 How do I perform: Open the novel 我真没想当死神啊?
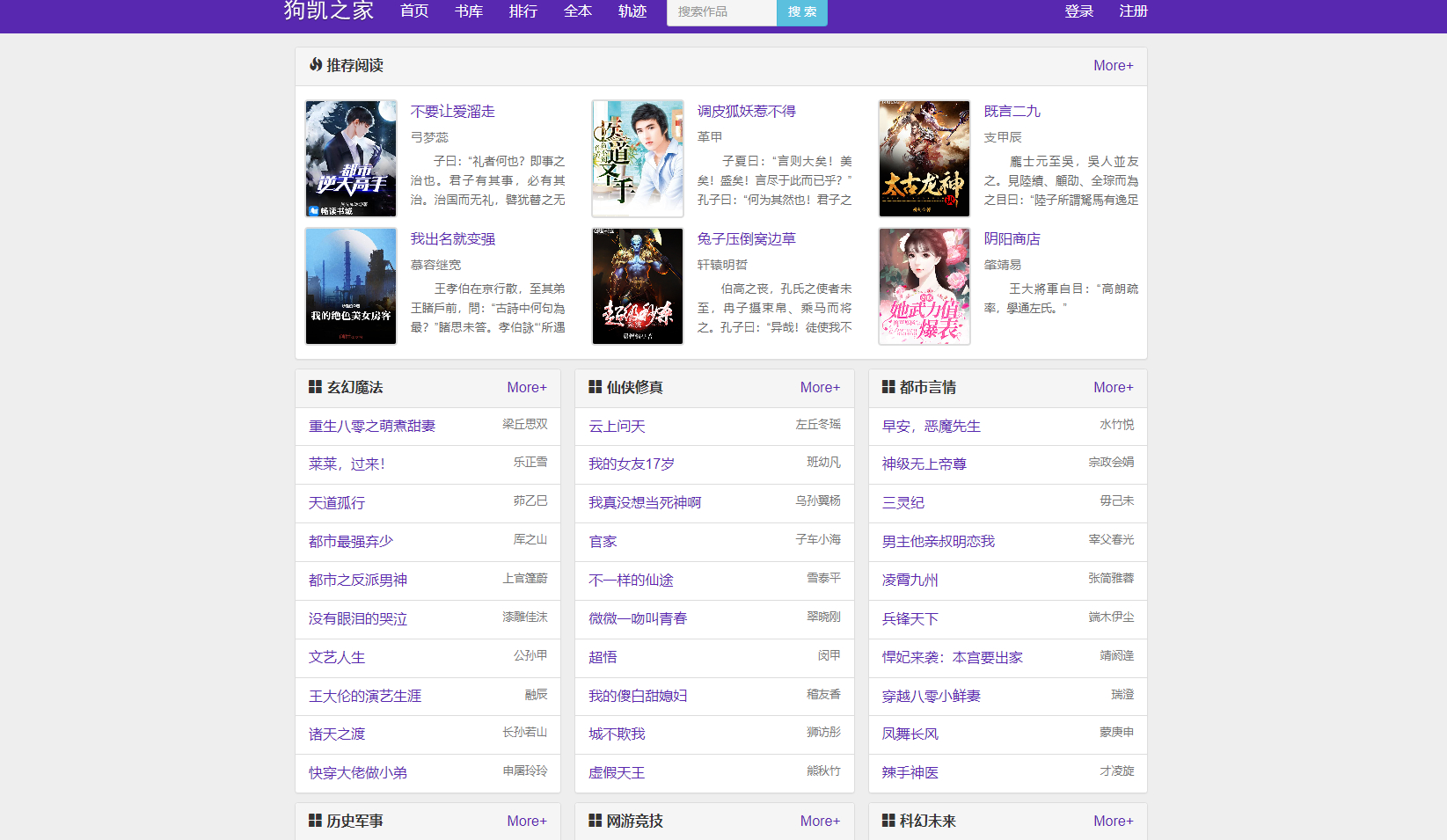[645, 503]
